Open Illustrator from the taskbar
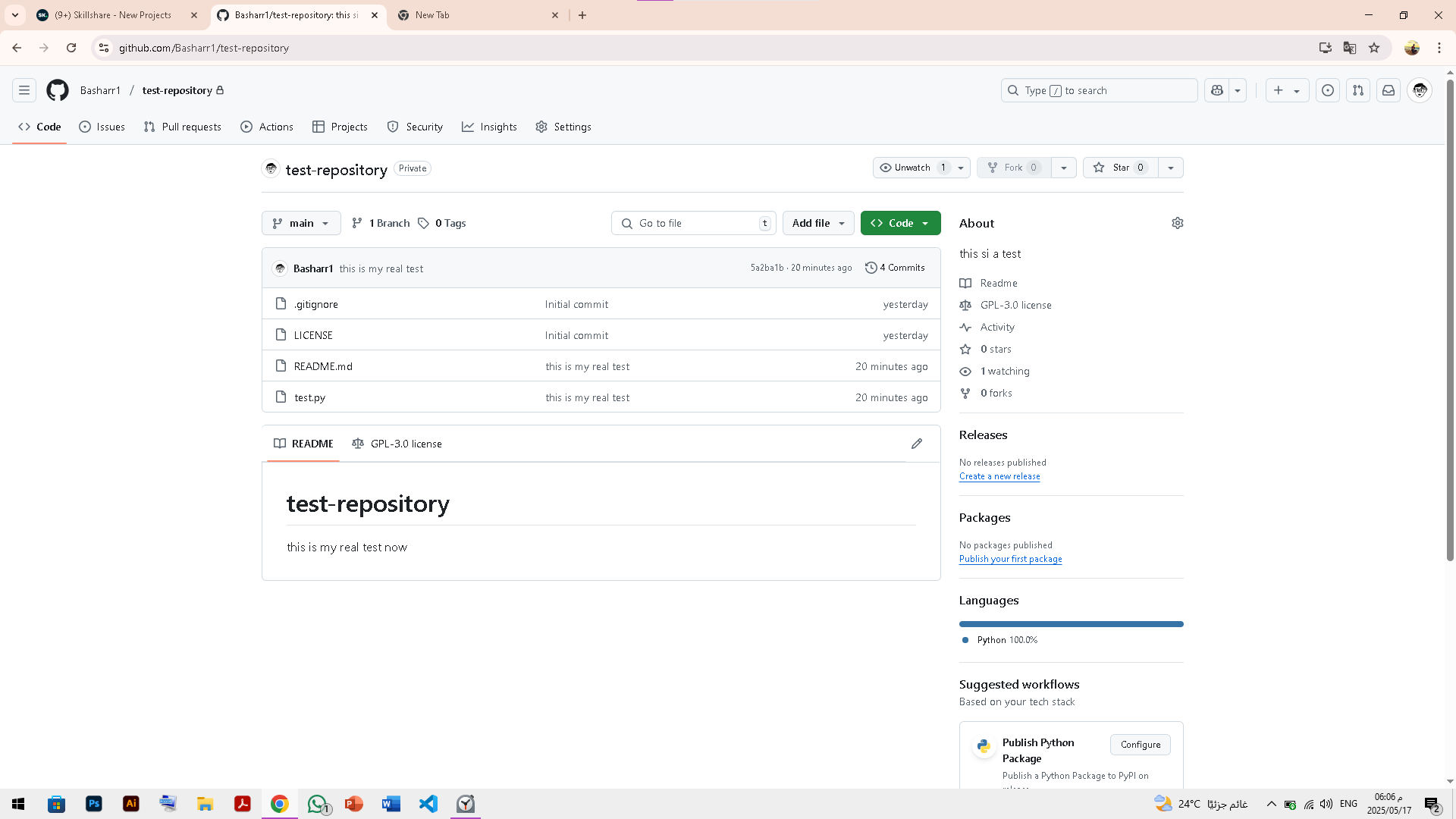Image resolution: width=1456 pixels, height=819 pixels. [x=131, y=804]
